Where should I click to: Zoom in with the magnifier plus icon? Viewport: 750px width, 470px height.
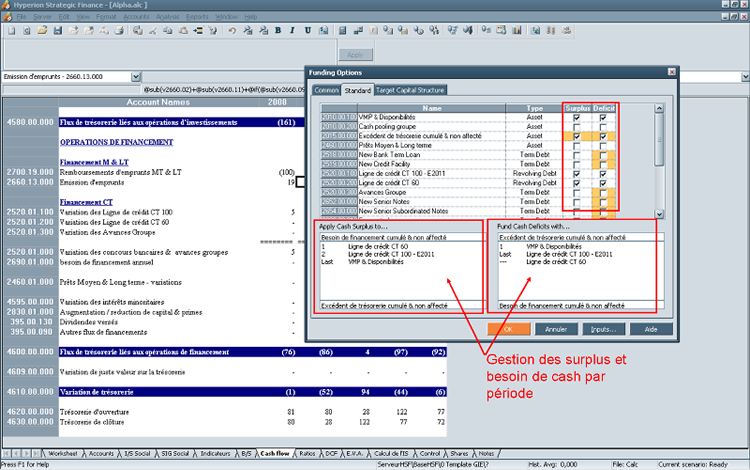248,31
